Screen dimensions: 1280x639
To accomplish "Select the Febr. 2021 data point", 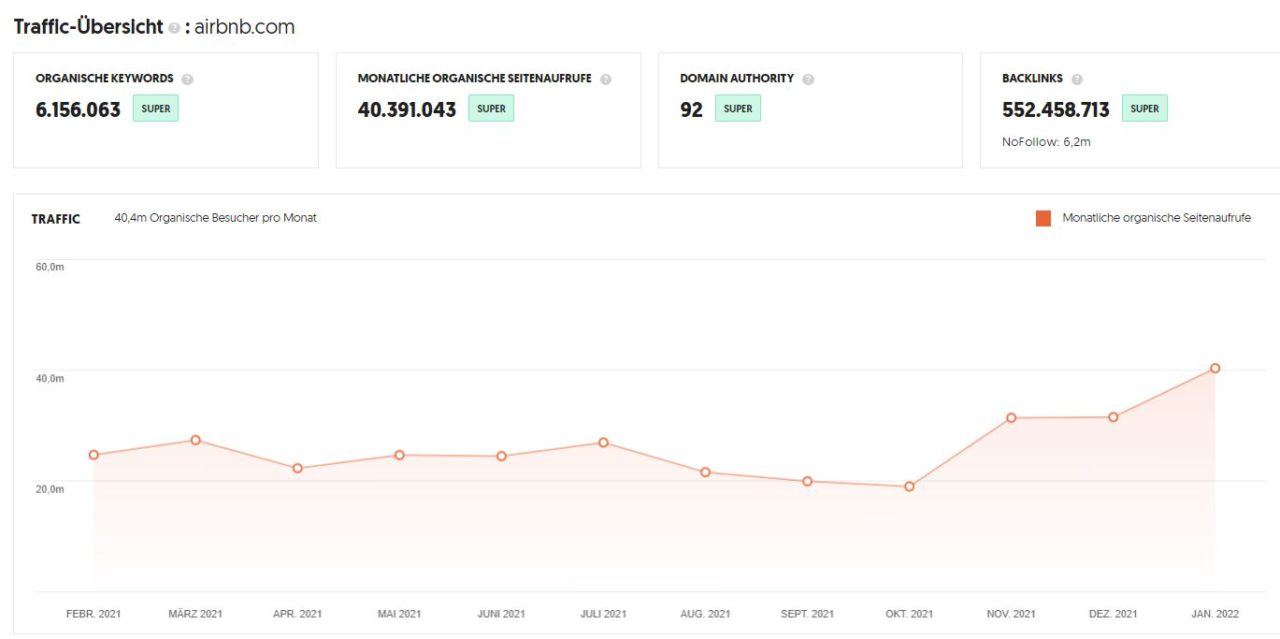I will click(x=94, y=455).
